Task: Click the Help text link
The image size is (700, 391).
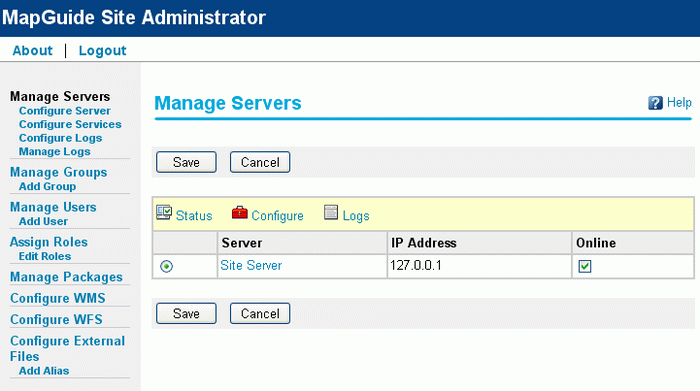Action: point(679,103)
